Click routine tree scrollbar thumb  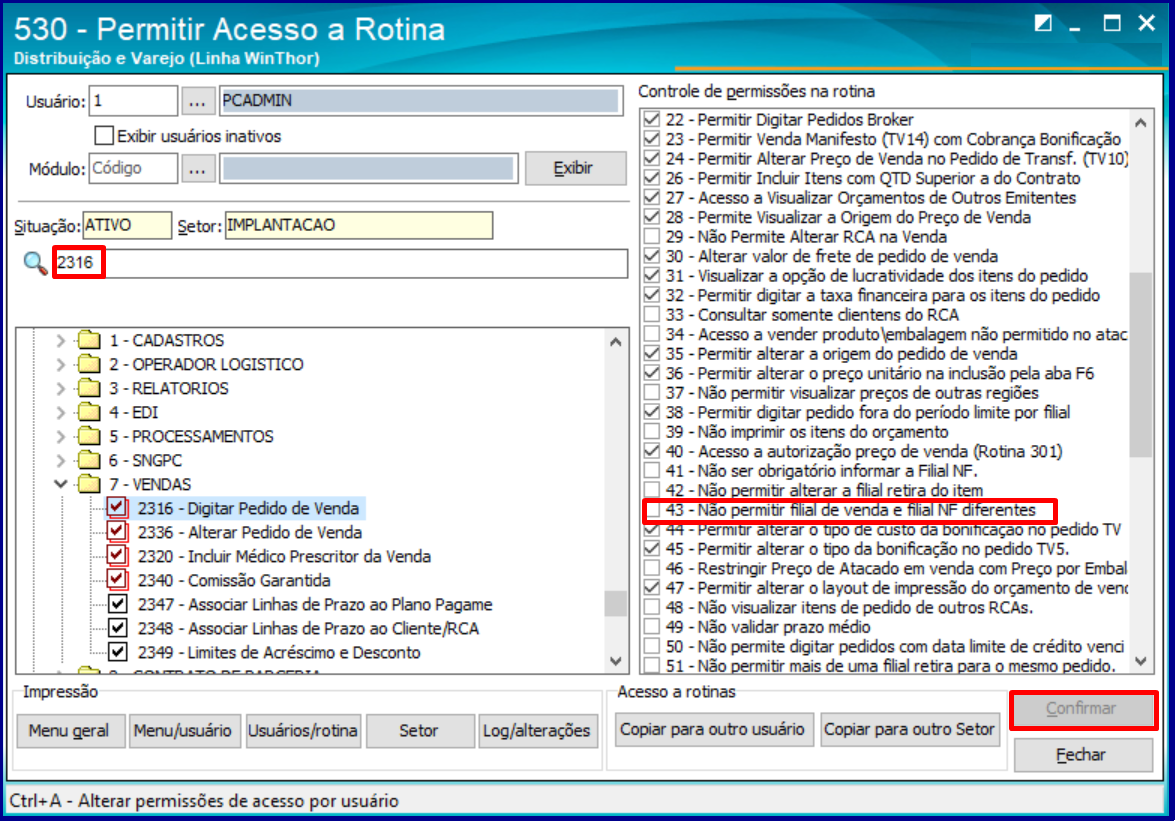tap(616, 604)
